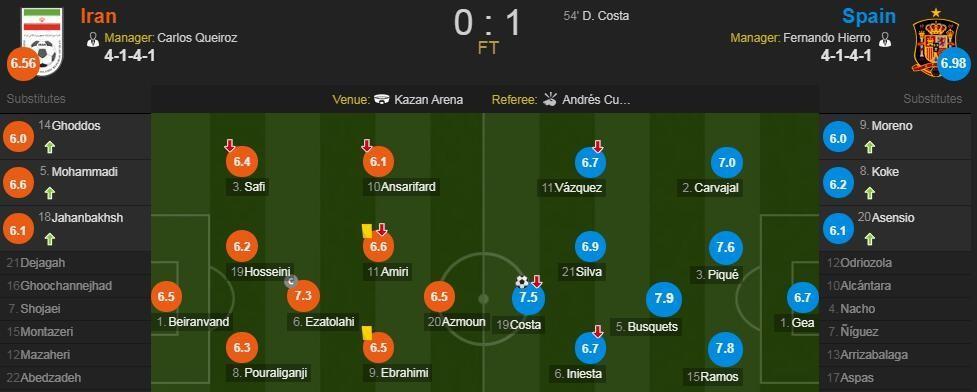This screenshot has width=977, height=392.
Task: Select substitute Odriozola in Spain's bench list
Action: [x=898, y=263]
